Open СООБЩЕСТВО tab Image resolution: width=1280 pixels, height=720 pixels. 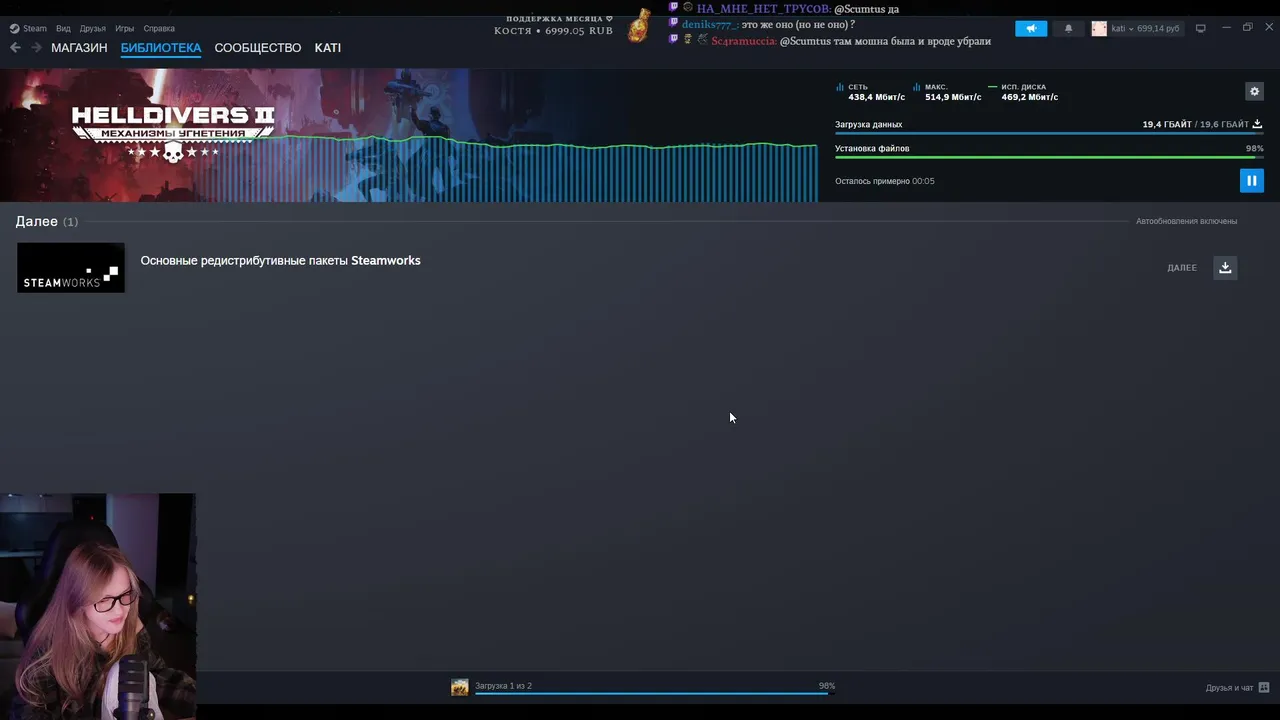coord(258,48)
